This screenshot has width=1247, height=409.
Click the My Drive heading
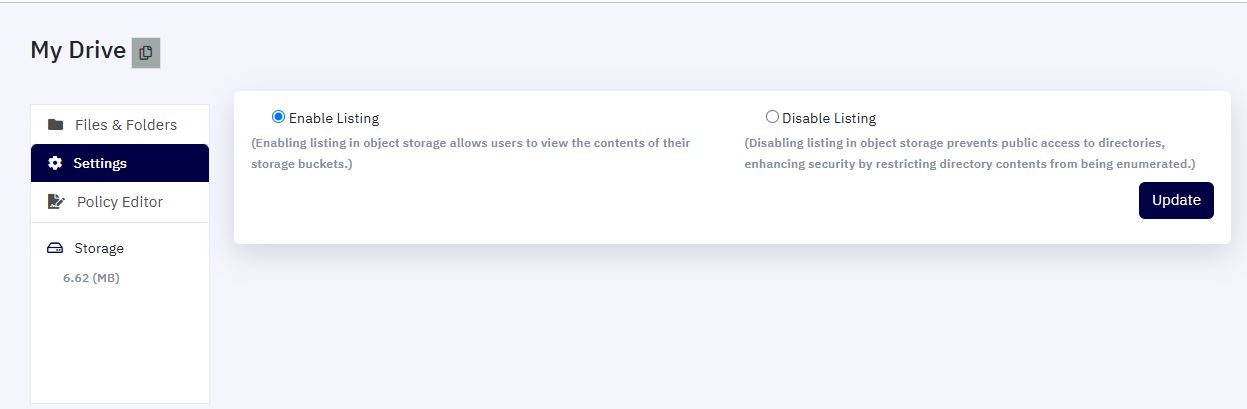[78, 50]
